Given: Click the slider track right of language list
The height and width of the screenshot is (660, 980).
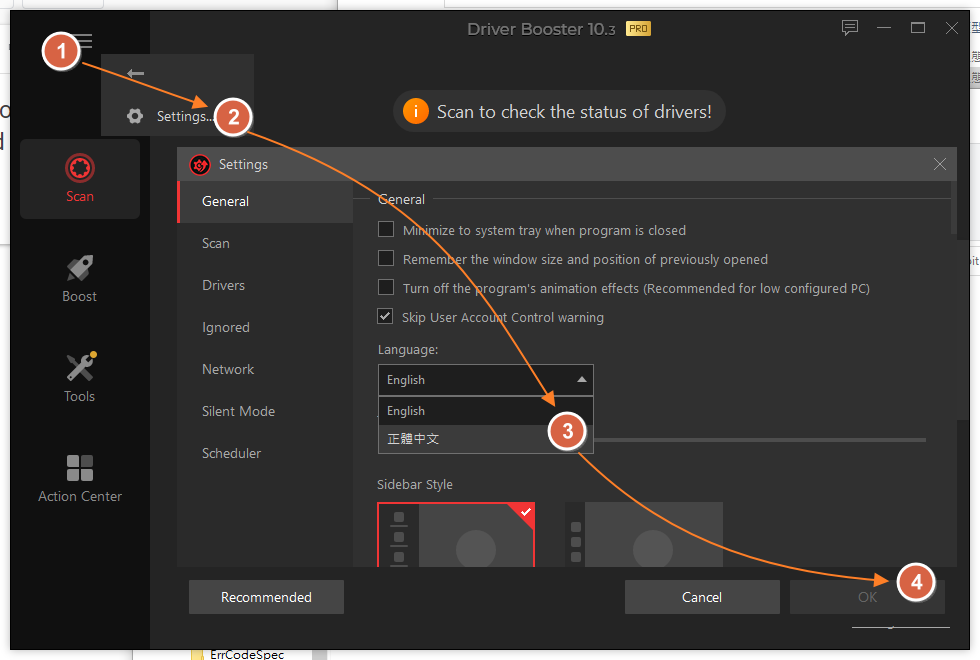Looking at the screenshot, I should [x=759, y=440].
